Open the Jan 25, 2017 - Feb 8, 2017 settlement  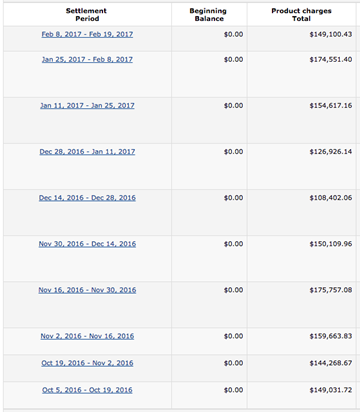point(87,60)
